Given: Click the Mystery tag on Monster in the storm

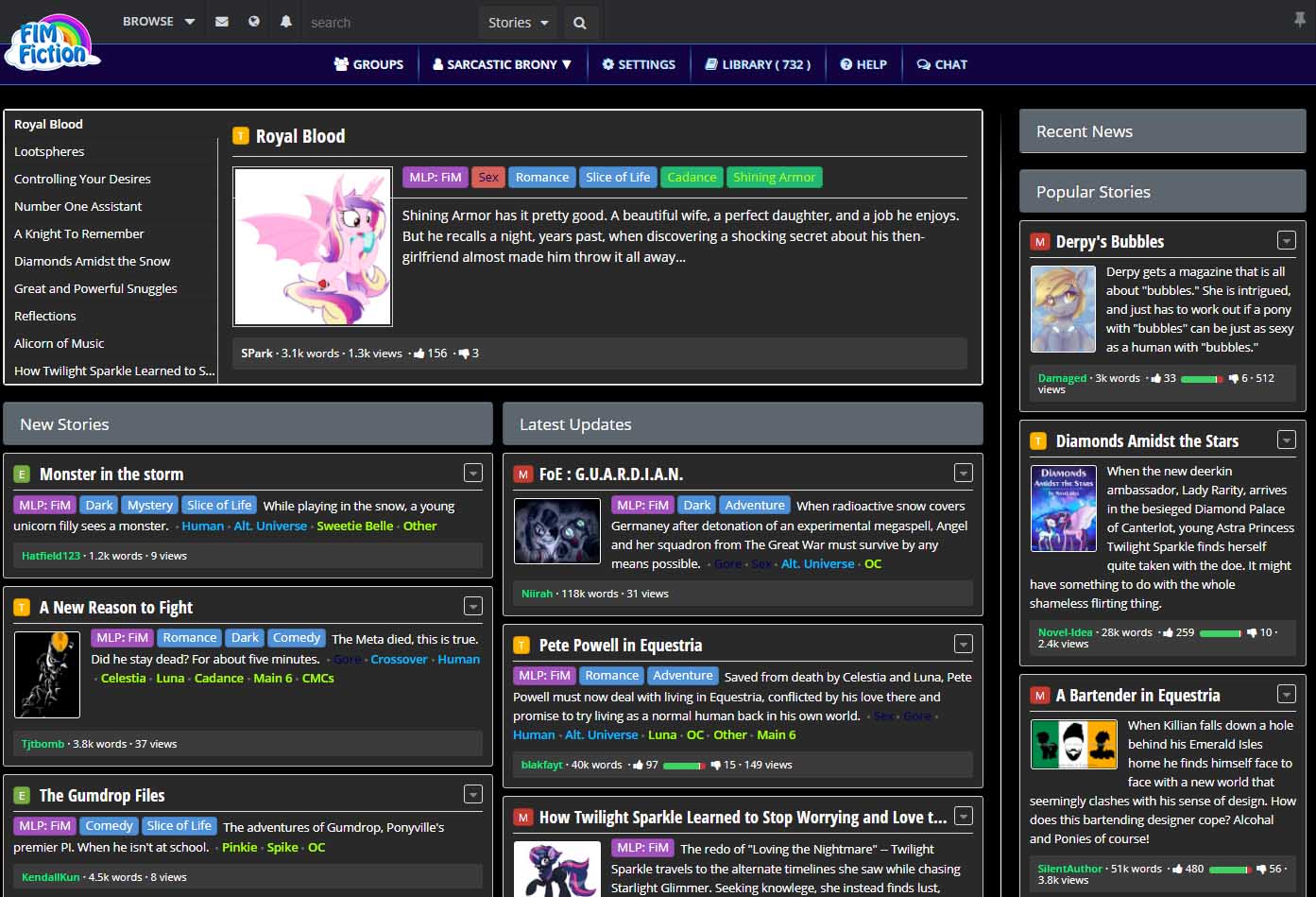Looking at the screenshot, I should pos(150,505).
